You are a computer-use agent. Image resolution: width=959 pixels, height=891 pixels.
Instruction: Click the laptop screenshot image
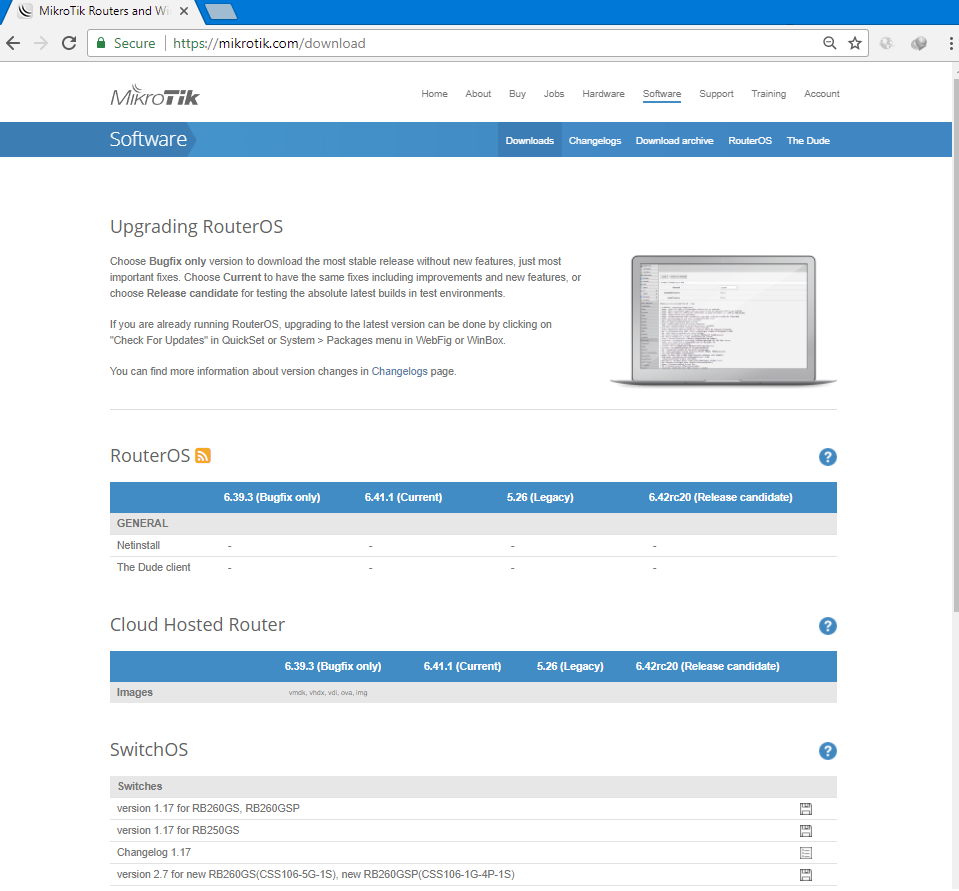pyautogui.click(x=724, y=320)
